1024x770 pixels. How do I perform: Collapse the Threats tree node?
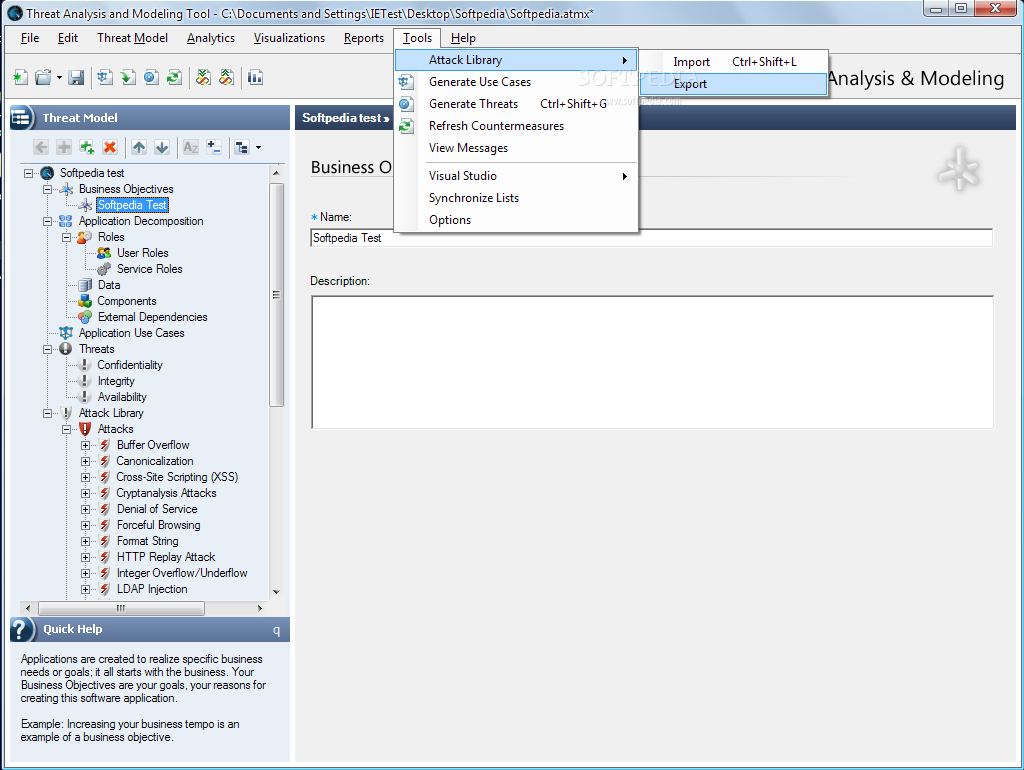[47, 349]
